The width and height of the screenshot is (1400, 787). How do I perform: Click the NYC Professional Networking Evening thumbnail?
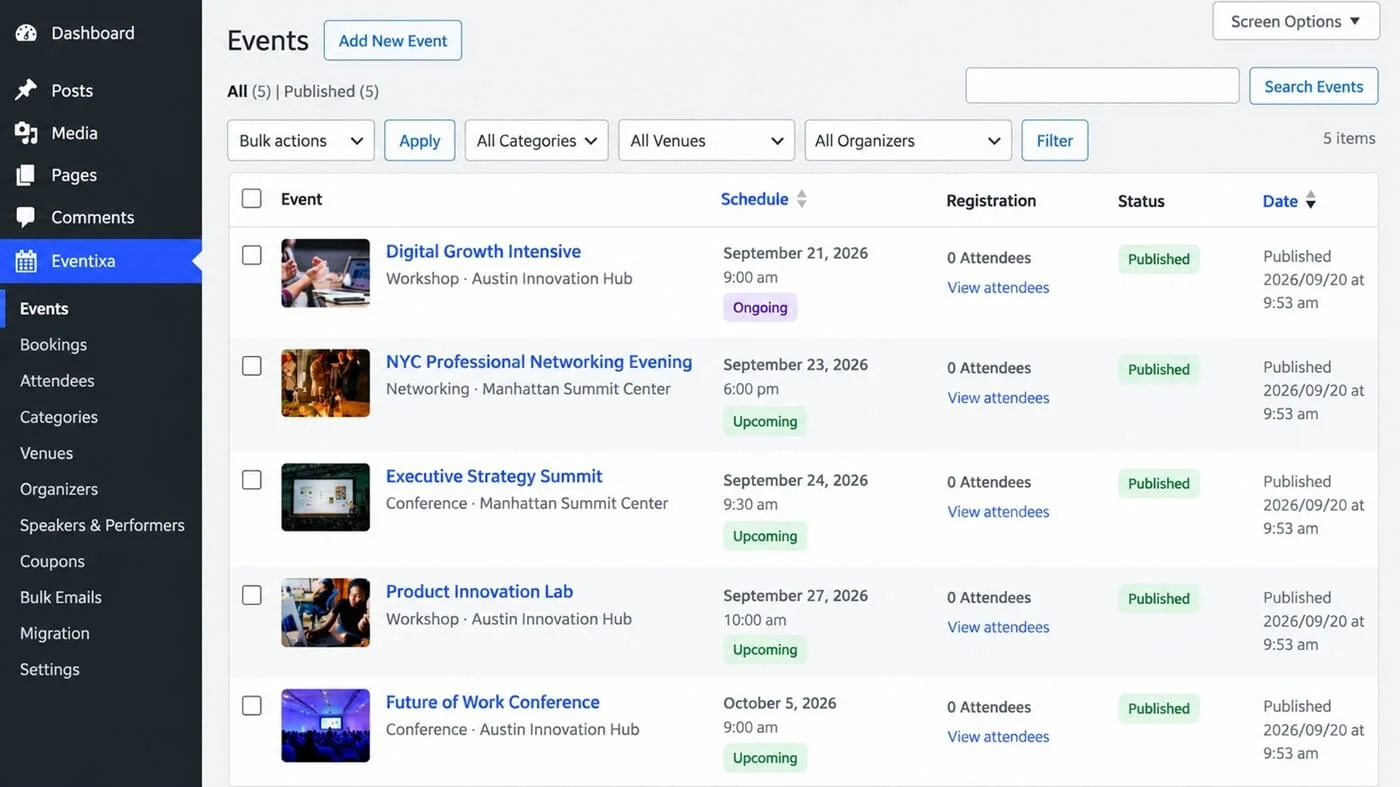coord(325,383)
